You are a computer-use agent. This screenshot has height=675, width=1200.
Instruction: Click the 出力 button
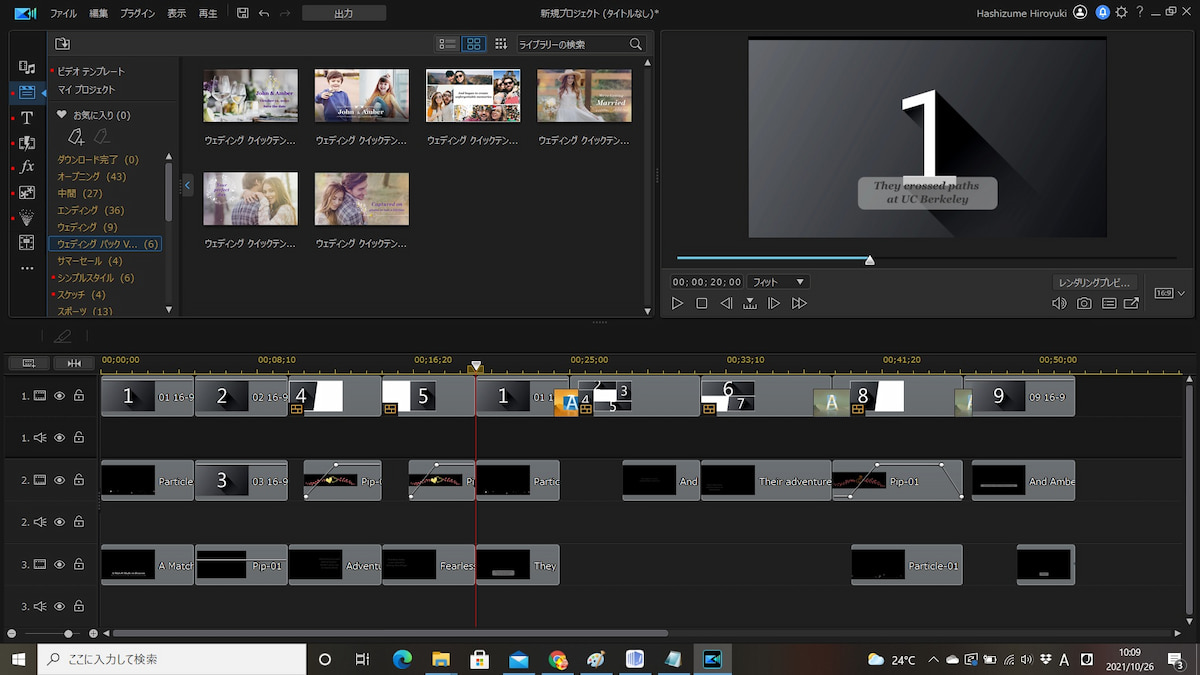point(343,13)
